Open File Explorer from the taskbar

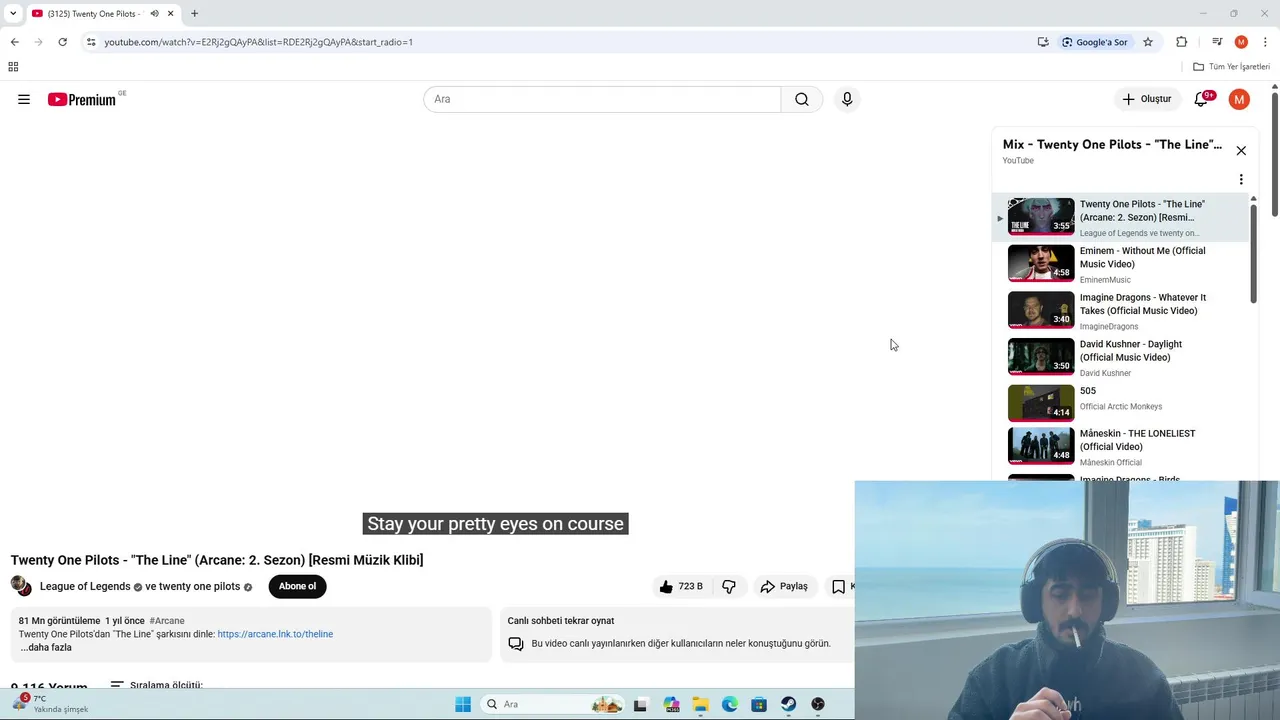point(700,704)
